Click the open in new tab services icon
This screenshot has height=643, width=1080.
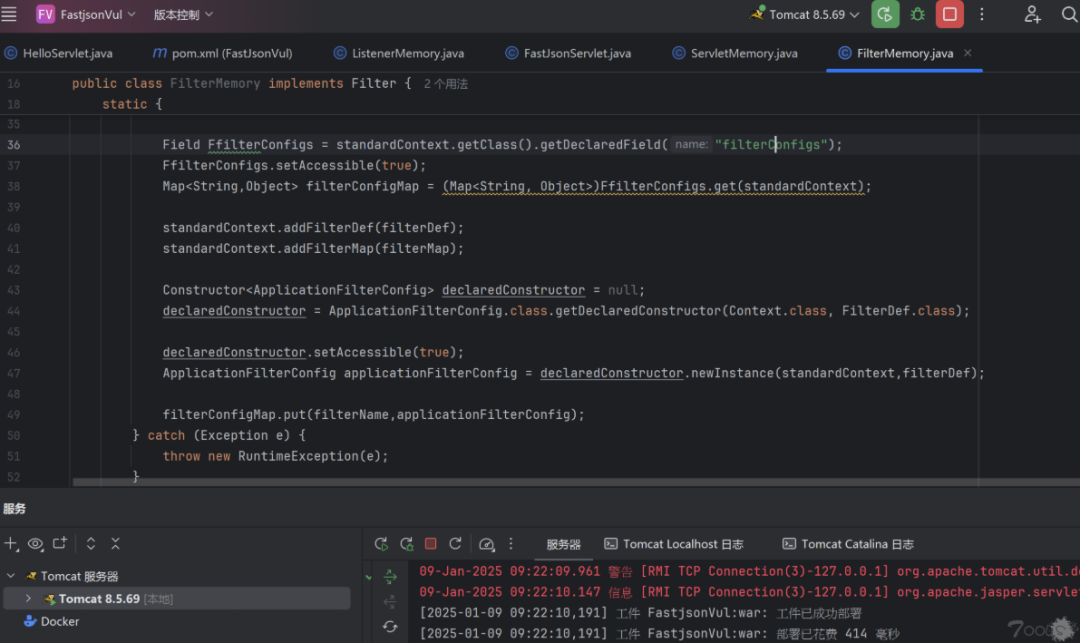[x=60, y=543]
